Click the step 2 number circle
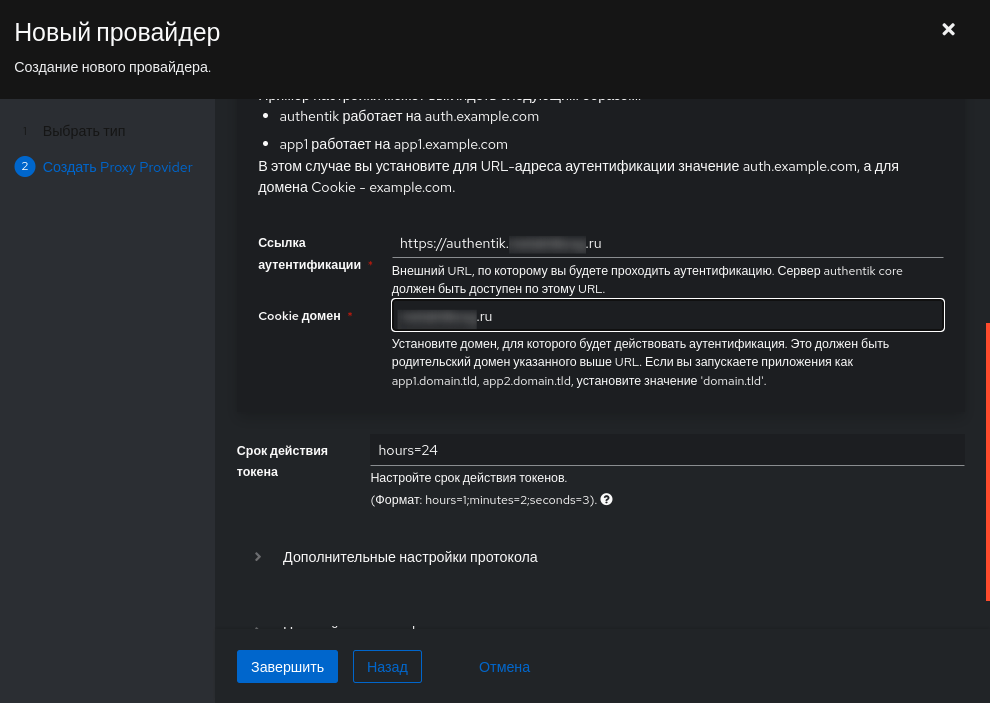This screenshot has height=703, width=990. pos(25,167)
